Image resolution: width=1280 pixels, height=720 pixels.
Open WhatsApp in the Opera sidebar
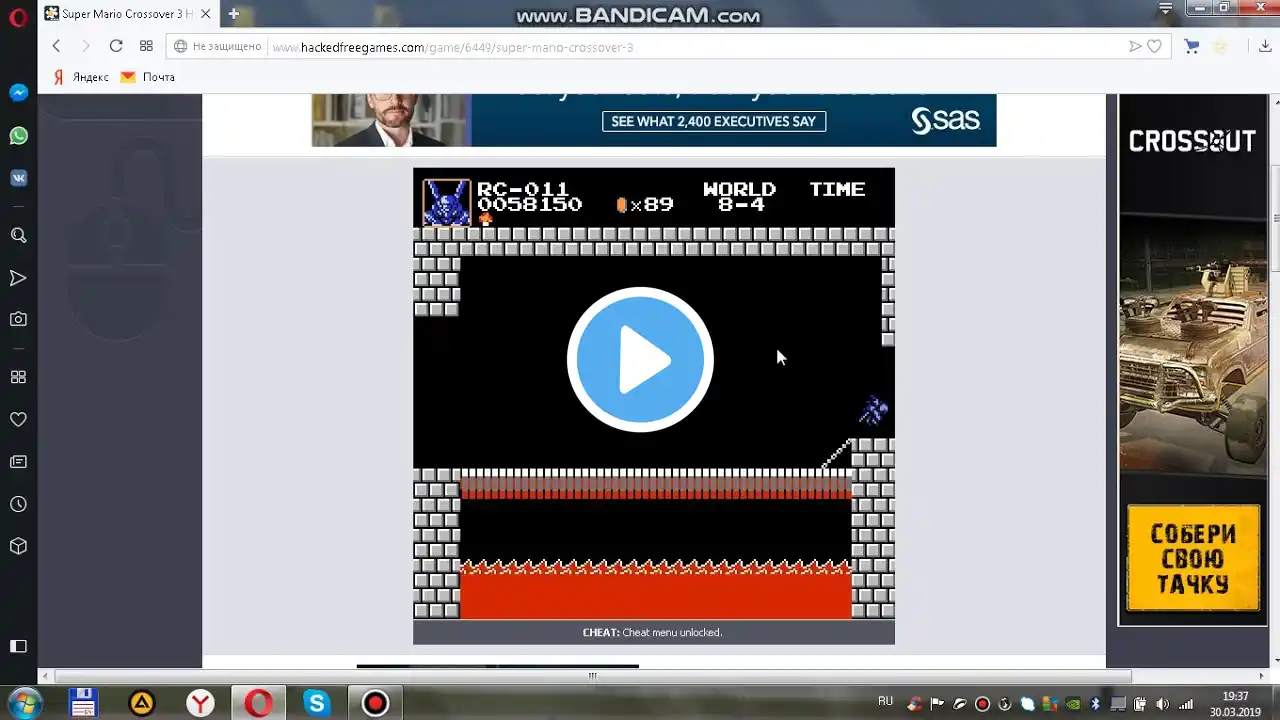pyautogui.click(x=18, y=136)
